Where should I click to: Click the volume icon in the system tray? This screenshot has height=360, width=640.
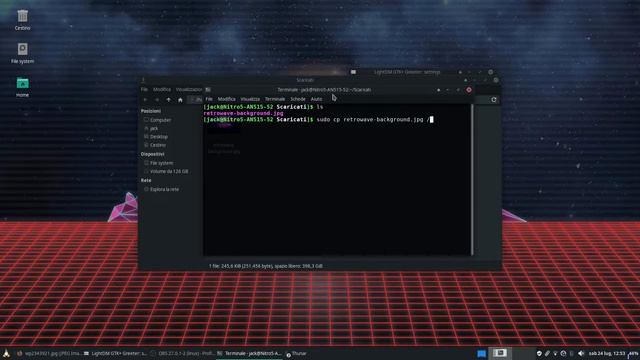(581, 353)
